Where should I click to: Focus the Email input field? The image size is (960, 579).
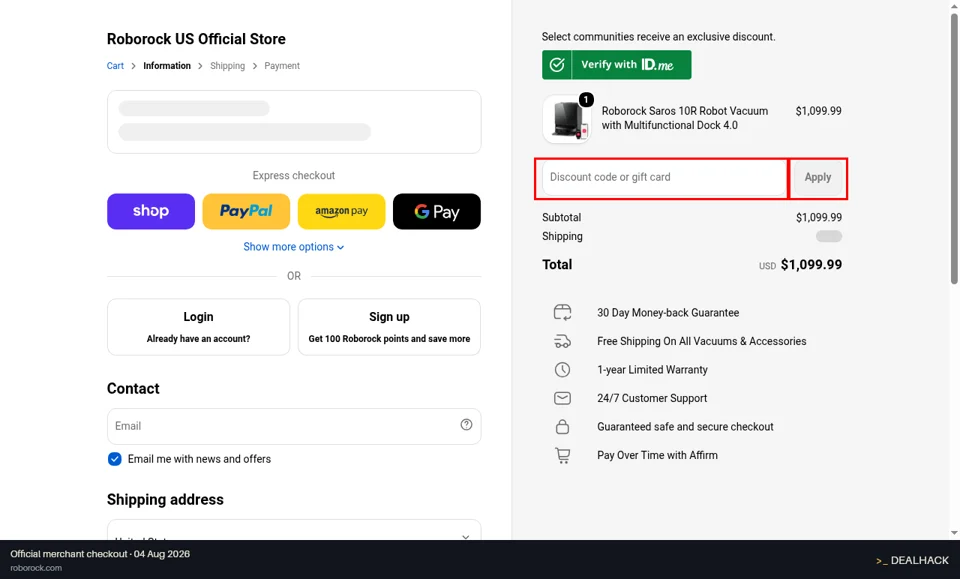coord(294,426)
